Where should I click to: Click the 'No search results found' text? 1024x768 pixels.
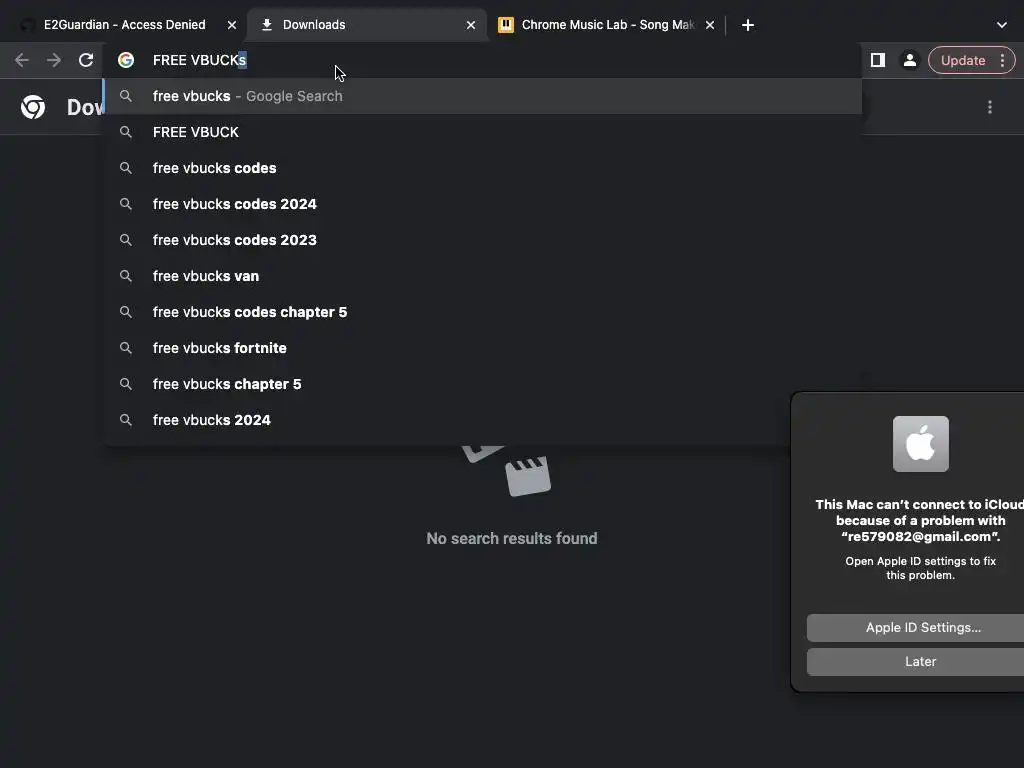coord(512,538)
